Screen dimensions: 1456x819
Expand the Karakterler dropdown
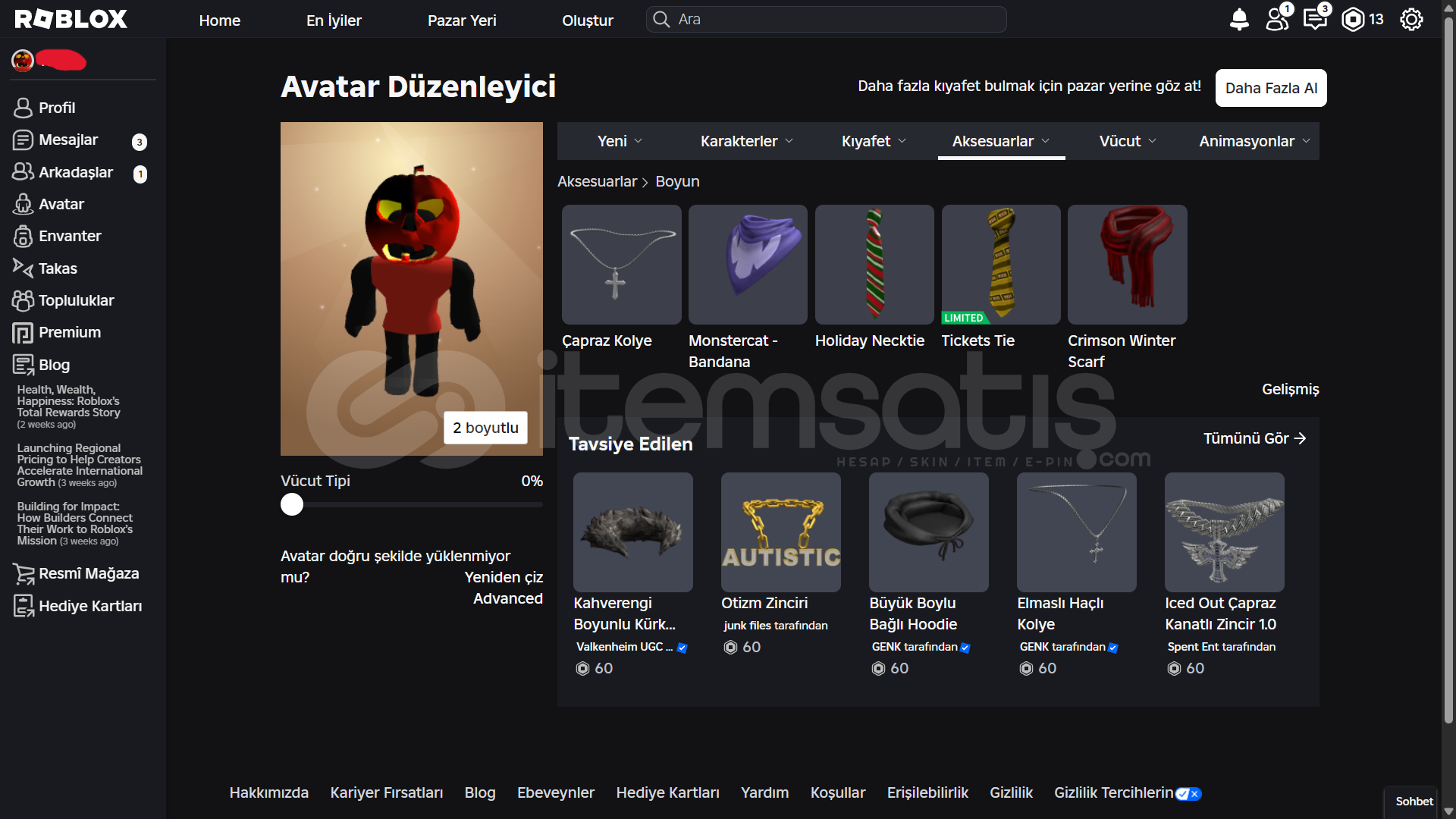pyautogui.click(x=747, y=141)
